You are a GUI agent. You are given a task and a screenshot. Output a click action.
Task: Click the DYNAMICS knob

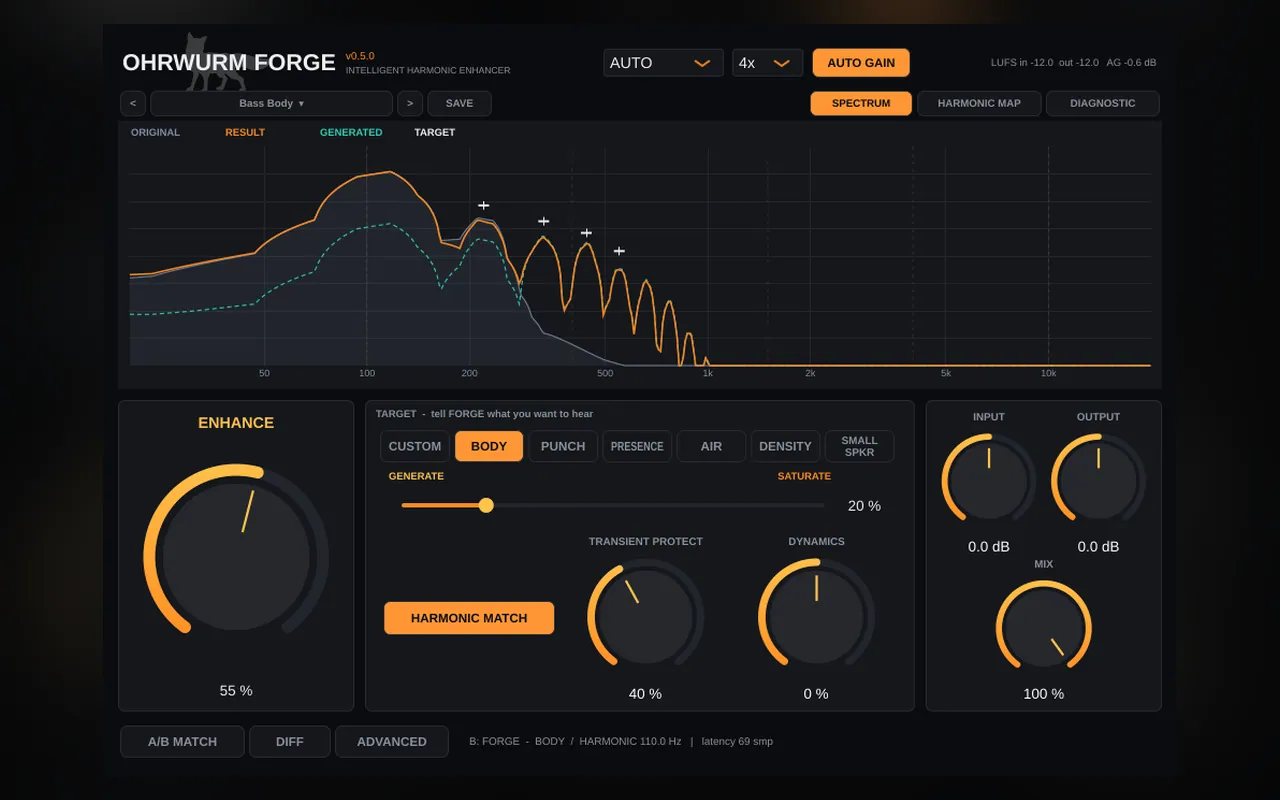pyautogui.click(x=816, y=616)
